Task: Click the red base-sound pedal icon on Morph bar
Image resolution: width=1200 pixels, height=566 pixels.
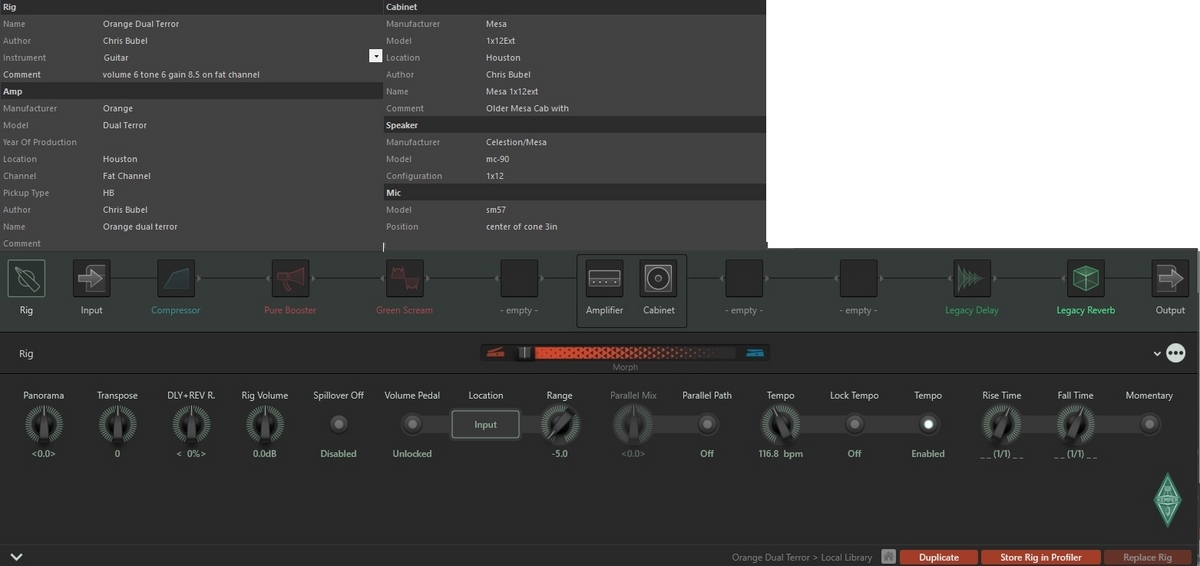Action: 496,352
